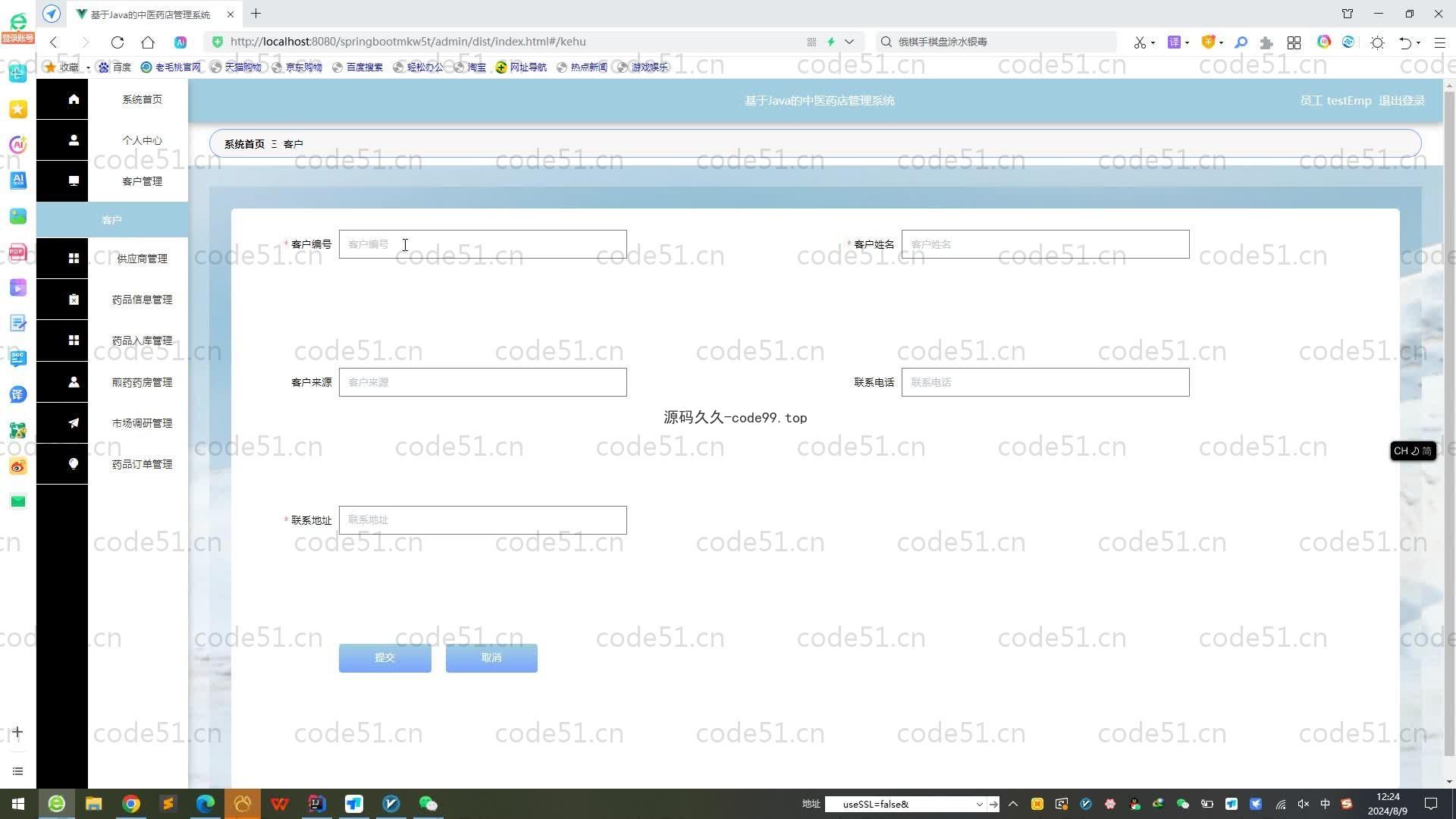Open 药品入库管理 menu
1456x819 pixels.
pyautogui.click(x=142, y=340)
